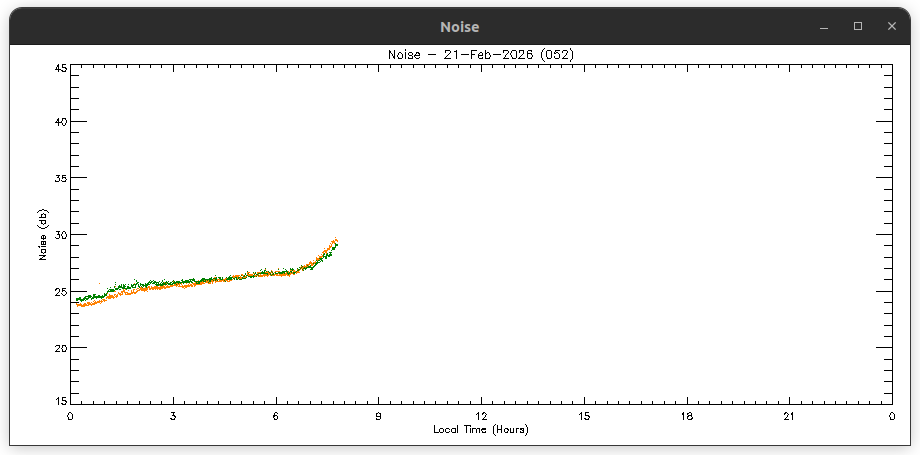Click the rising end of the noise curve

point(335,242)
